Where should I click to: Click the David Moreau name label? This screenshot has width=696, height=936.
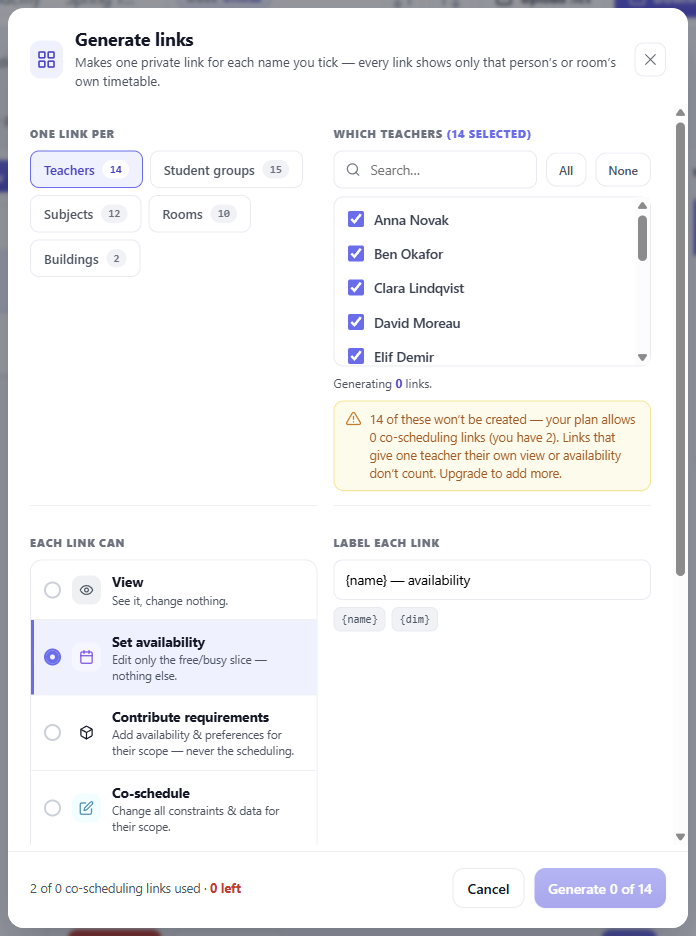coord(417,323)
